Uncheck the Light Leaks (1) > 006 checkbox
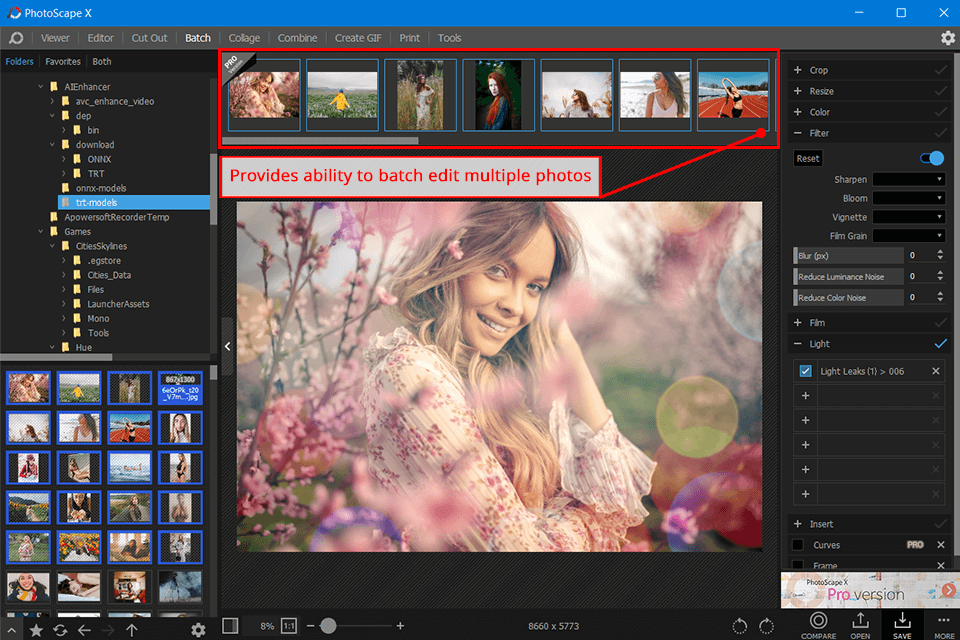960x640 pixels. click(805, 370)
